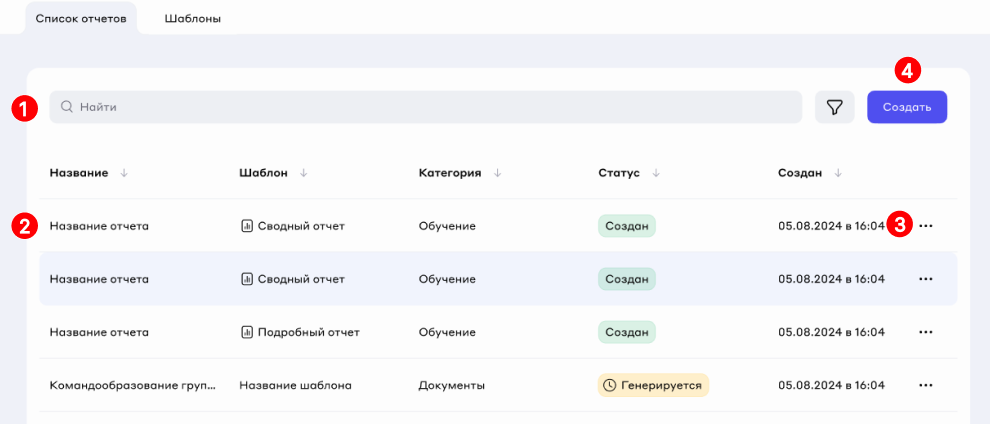
Task: Select the Список отчетов tab
Action: coord(81,19)
